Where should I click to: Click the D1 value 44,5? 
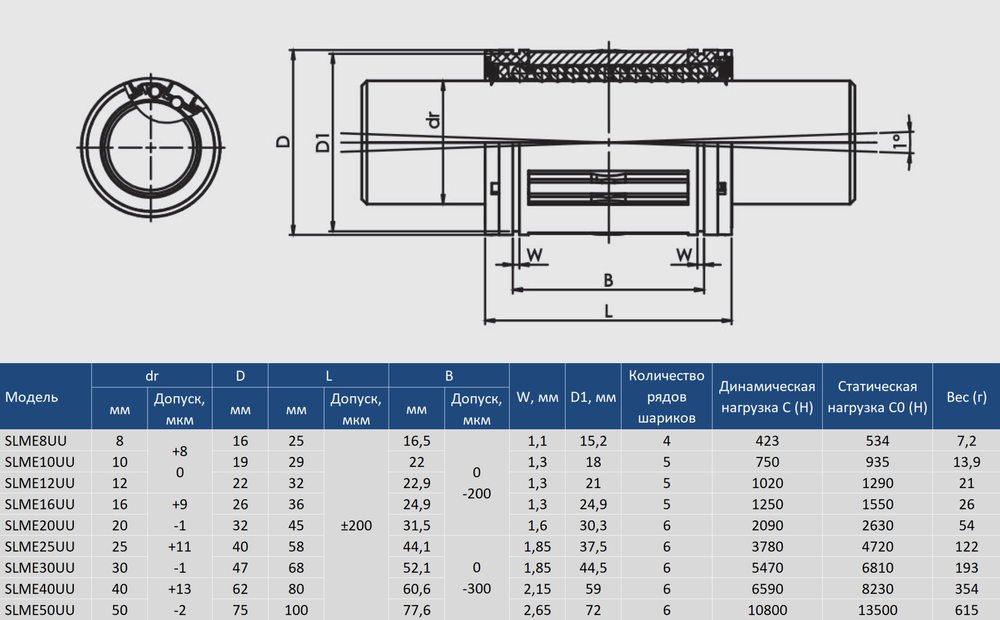(593, 567)
